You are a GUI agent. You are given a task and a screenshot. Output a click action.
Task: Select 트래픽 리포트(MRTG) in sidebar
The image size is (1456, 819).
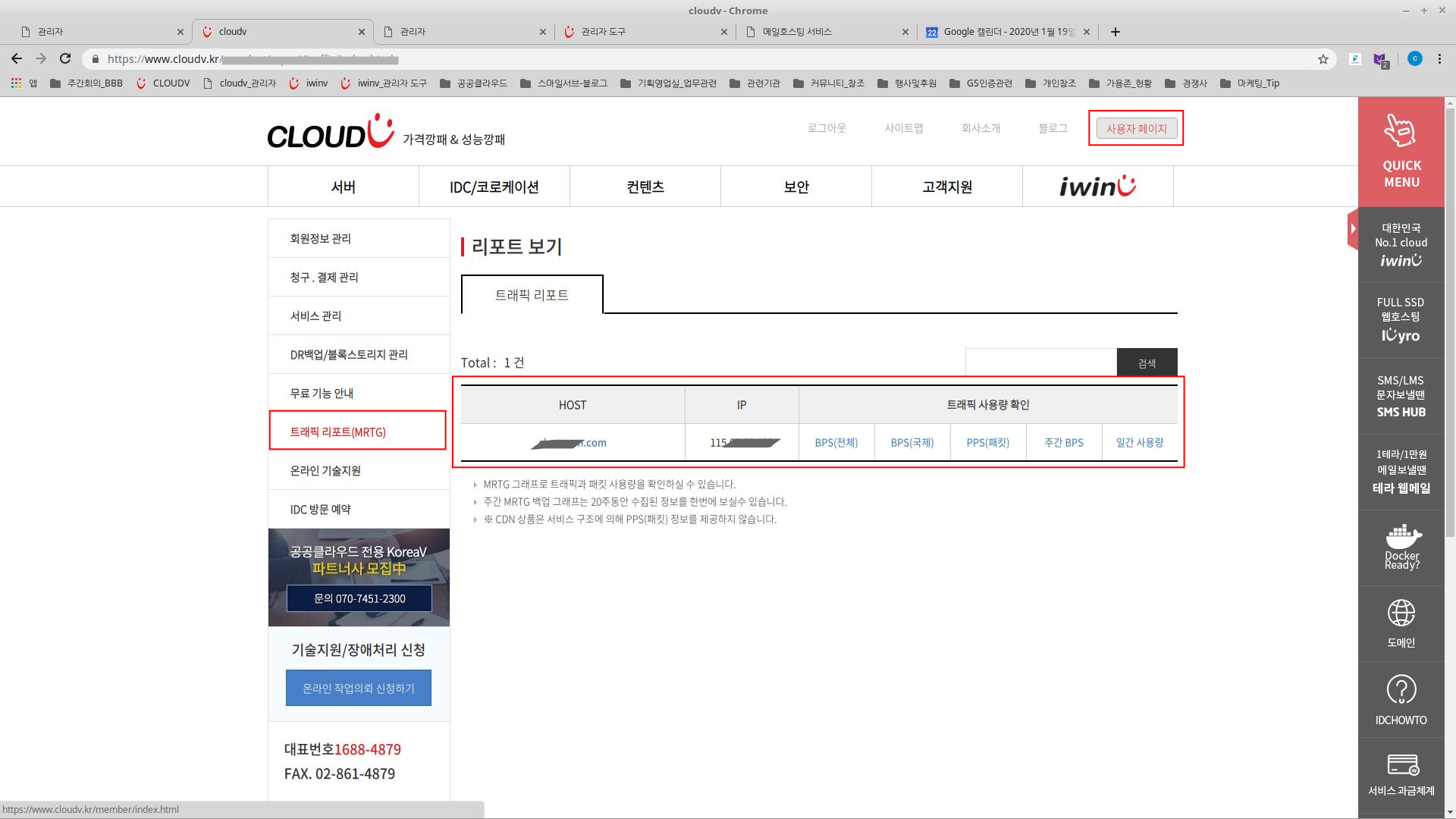[x=338, y=431]
